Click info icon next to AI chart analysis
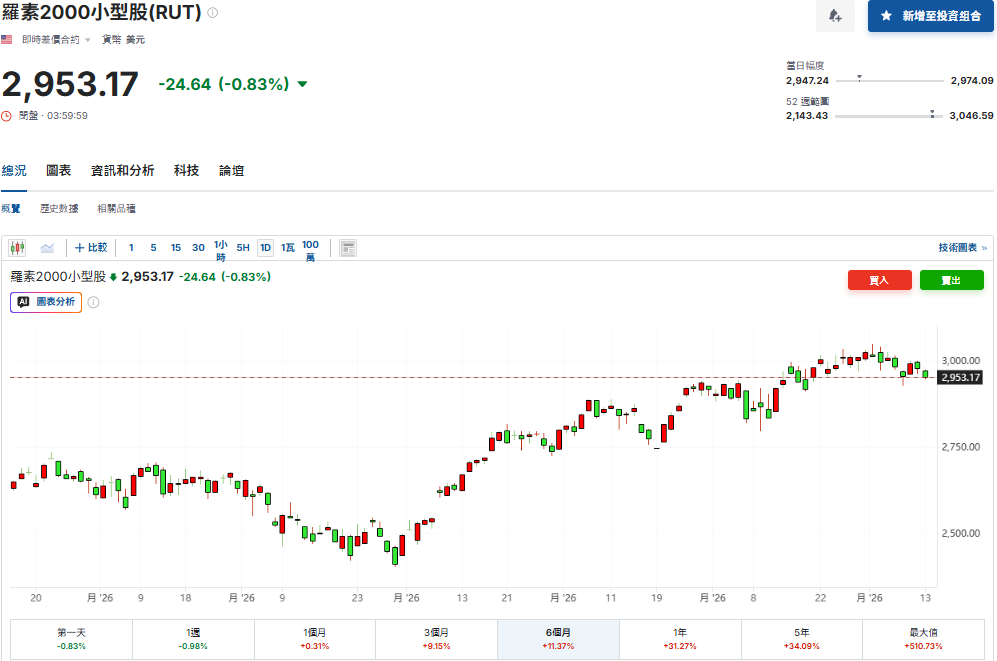 (93, 303)
